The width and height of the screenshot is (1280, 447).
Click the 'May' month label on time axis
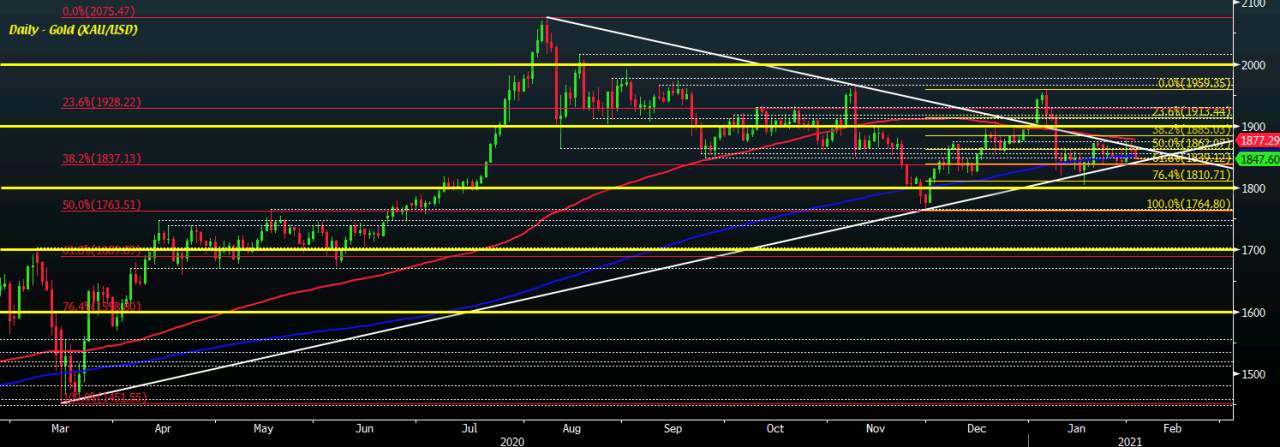[263, 428]
